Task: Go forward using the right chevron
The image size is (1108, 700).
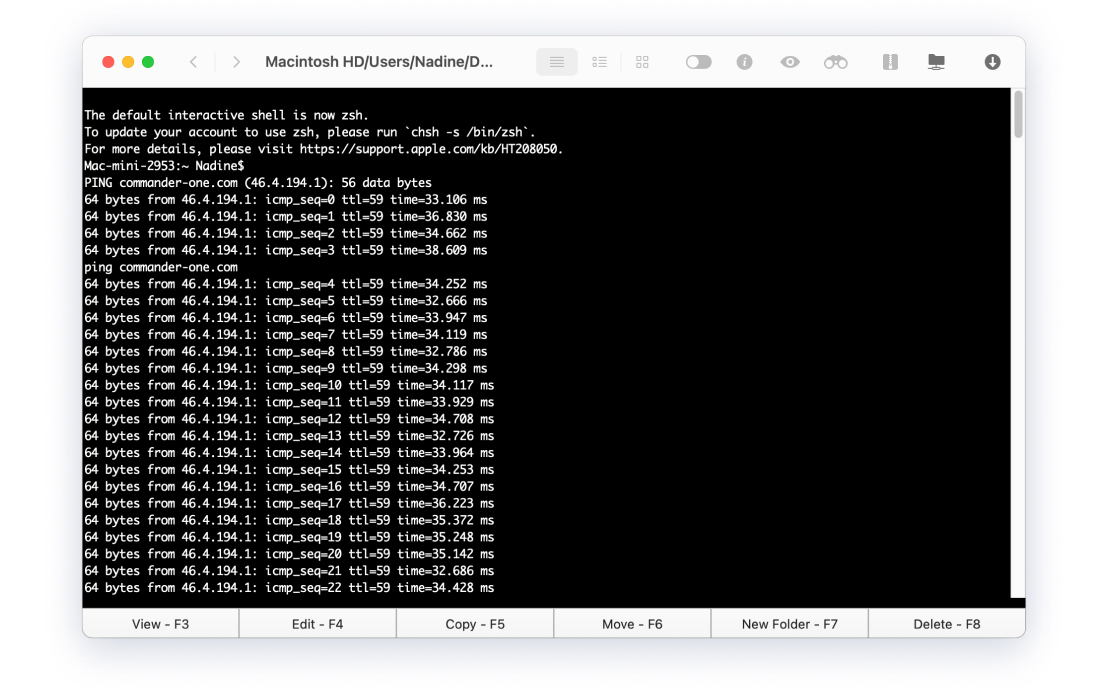Action: 236,61
